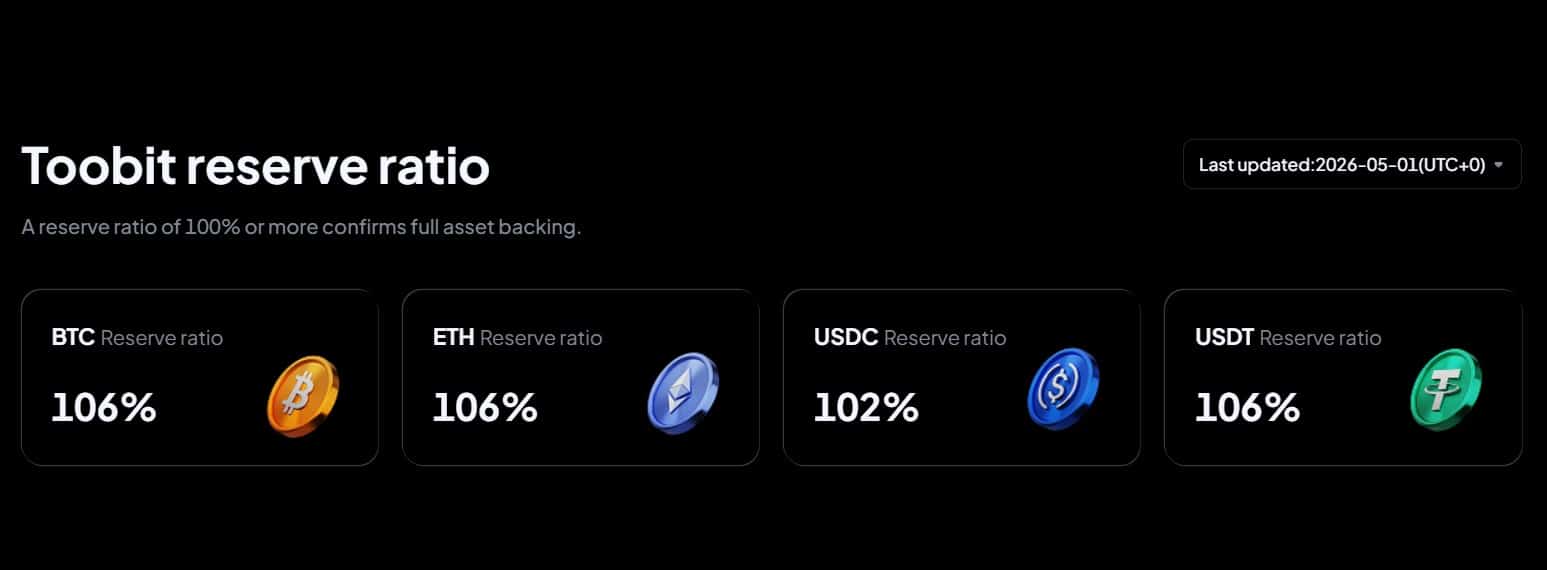
Task: Click the 106% value under BTC
Action: (x=104, y=407)
